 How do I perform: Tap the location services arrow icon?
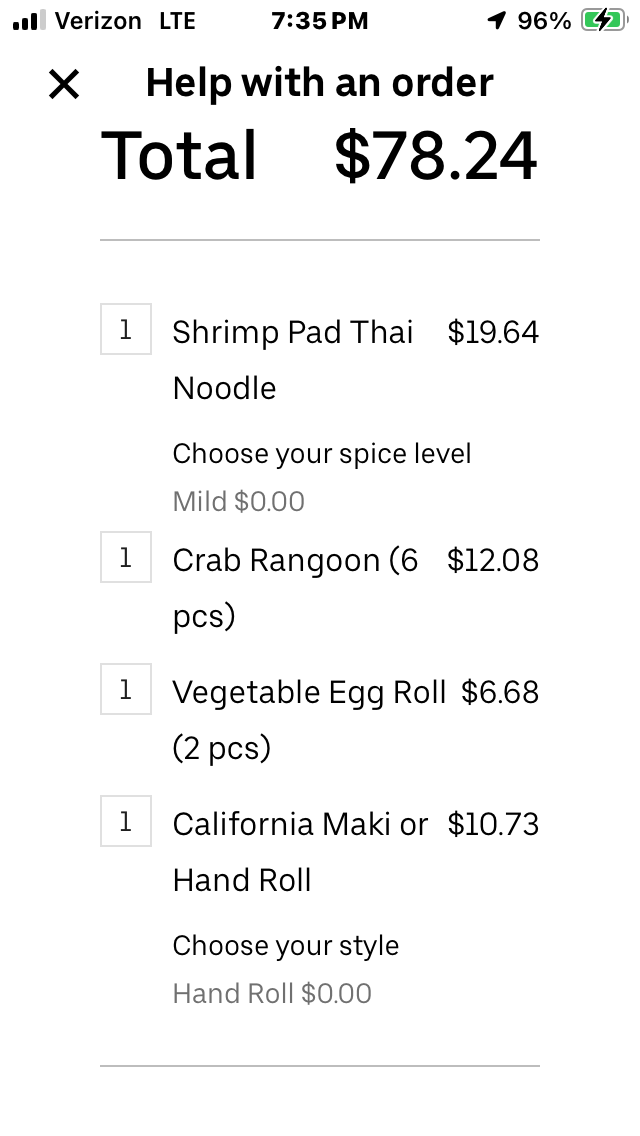coord(496,20)
